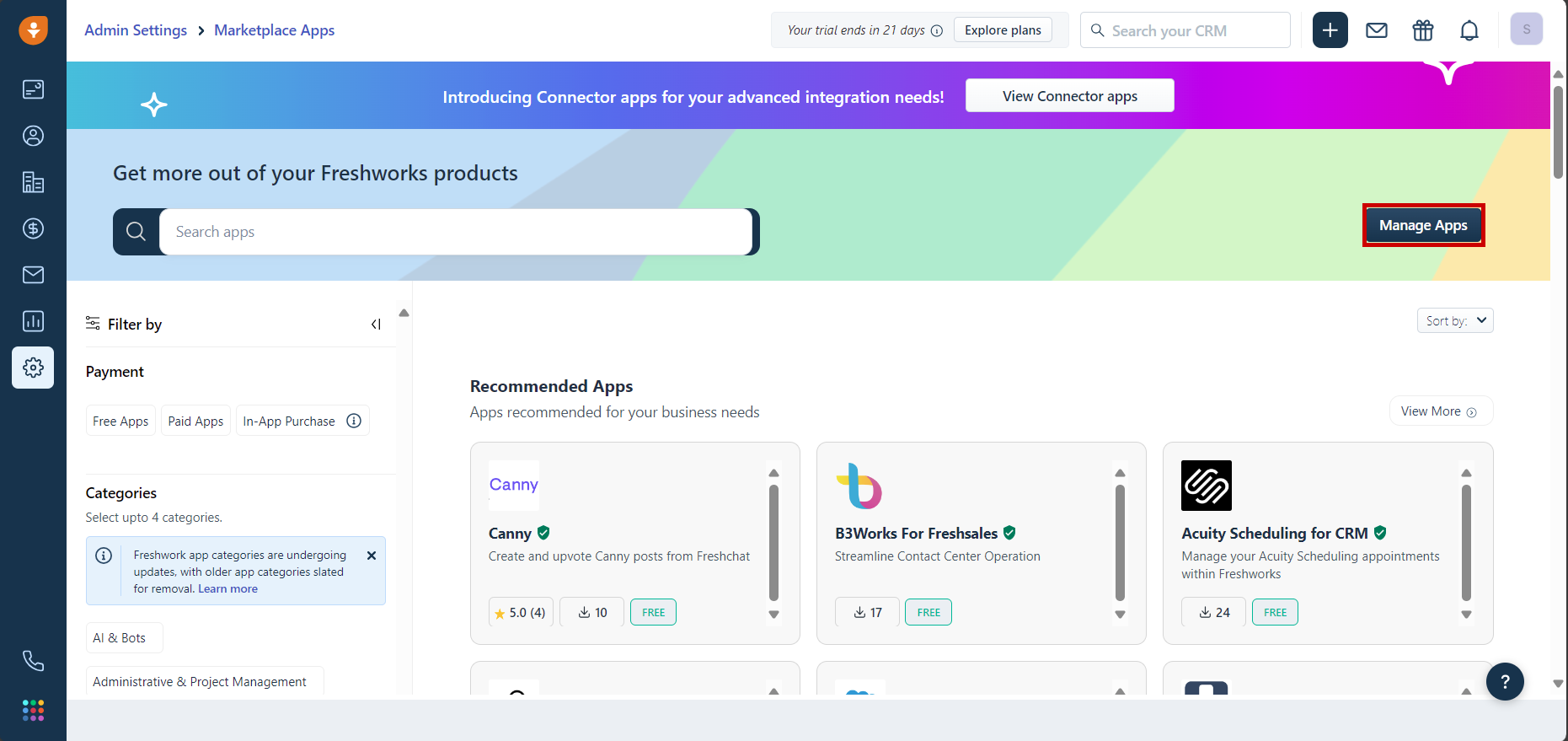Click the Acuity 24 downloads badge
The width and height of the screenshot is (1568, 741).
pyautogui.click(x=1214, y=612)
